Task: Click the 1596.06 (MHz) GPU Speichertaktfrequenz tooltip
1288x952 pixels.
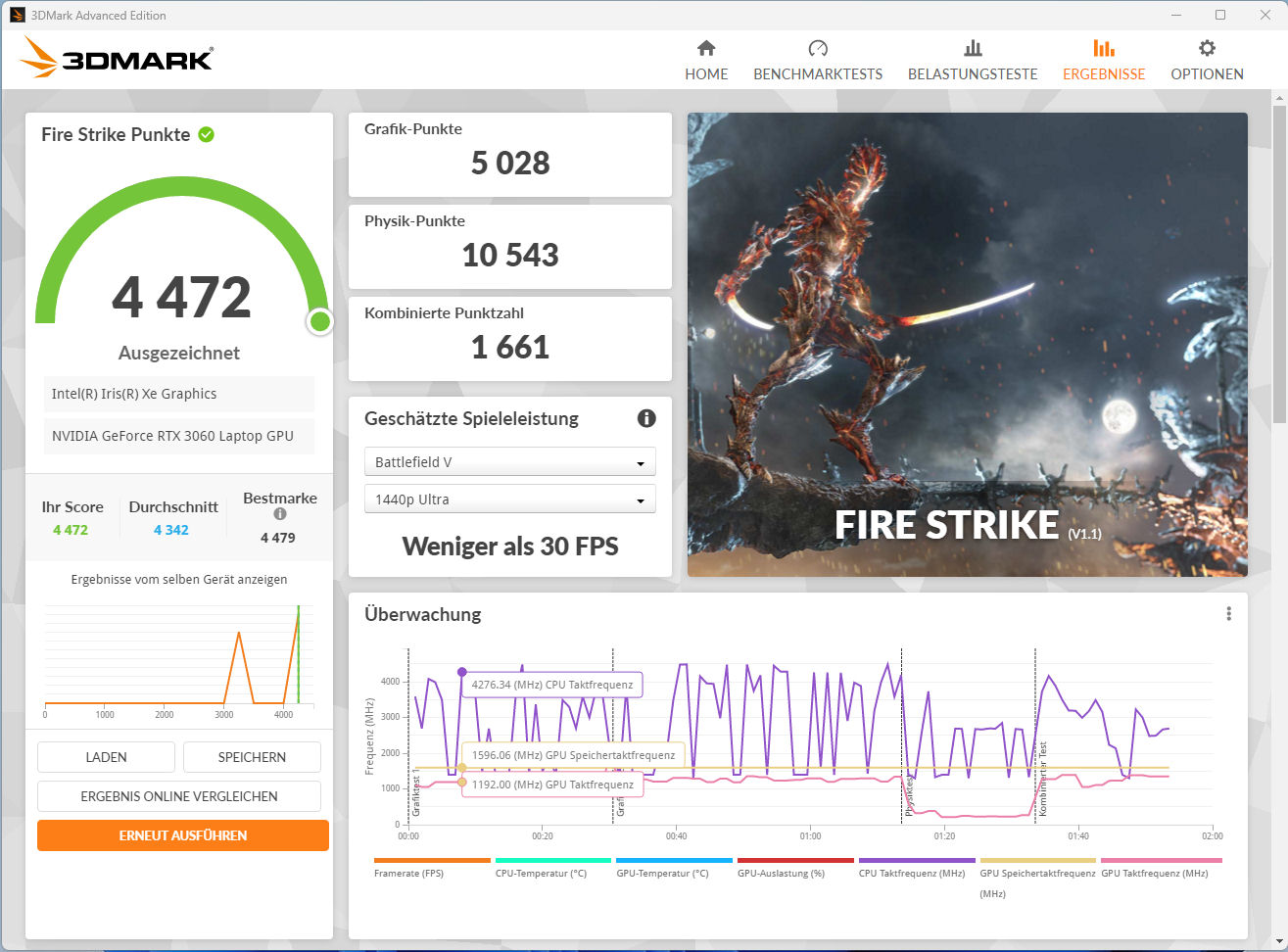Action: click(x=573, y=755)
